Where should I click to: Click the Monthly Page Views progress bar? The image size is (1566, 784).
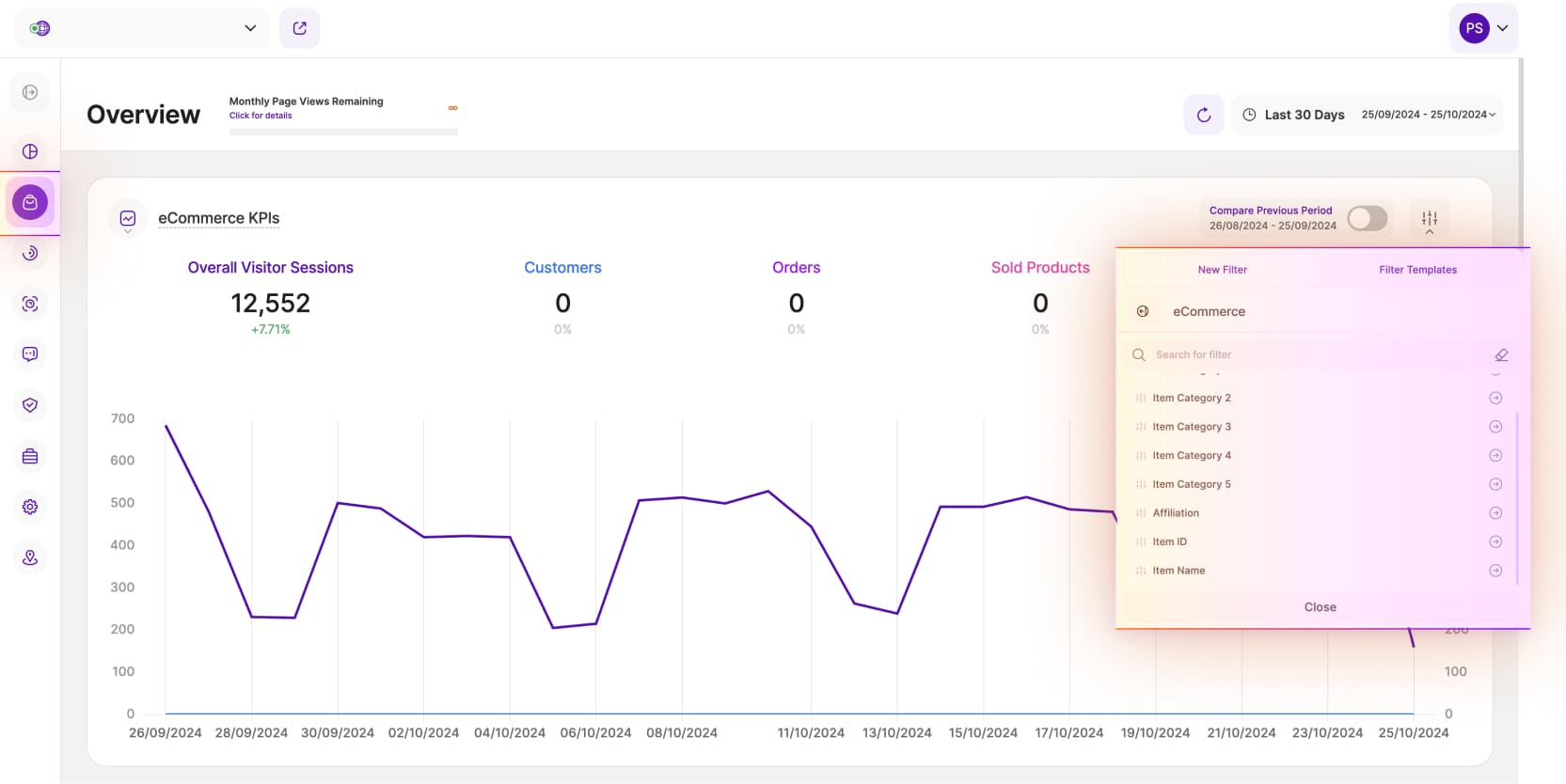tap(343, 133)
